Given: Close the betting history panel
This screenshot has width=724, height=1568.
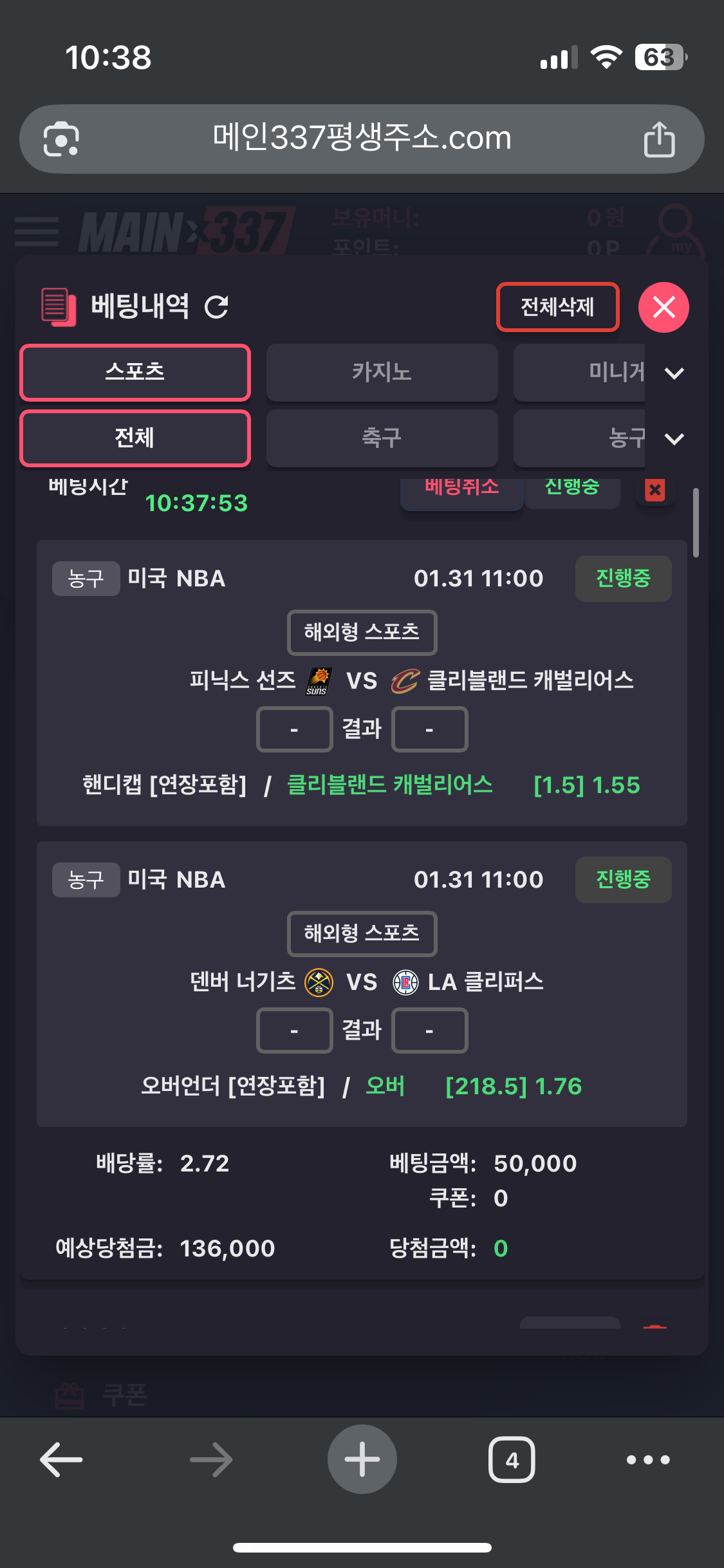Looking at the screenshot, I should tap(664, 307).
